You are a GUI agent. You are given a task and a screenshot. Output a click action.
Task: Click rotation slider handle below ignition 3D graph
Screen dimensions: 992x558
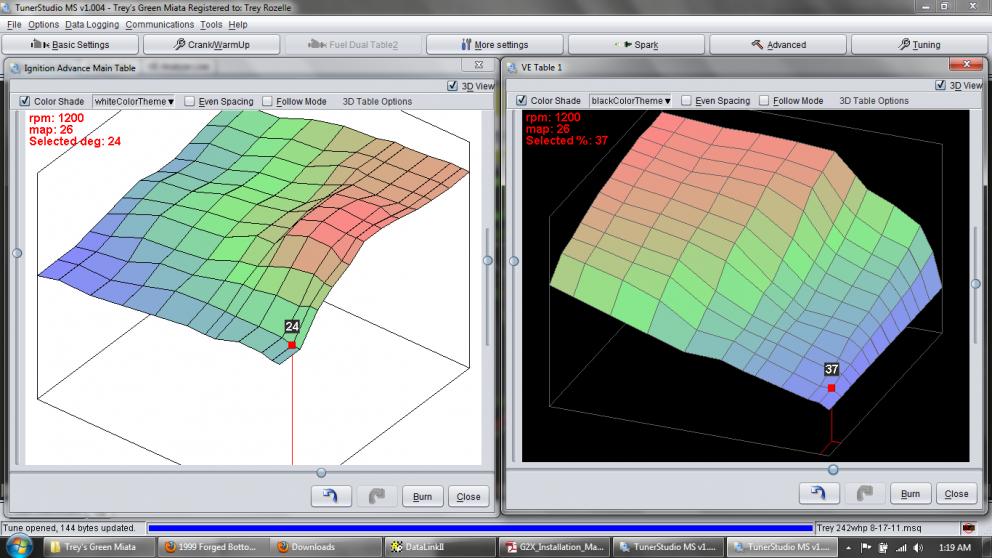[321, 472]
